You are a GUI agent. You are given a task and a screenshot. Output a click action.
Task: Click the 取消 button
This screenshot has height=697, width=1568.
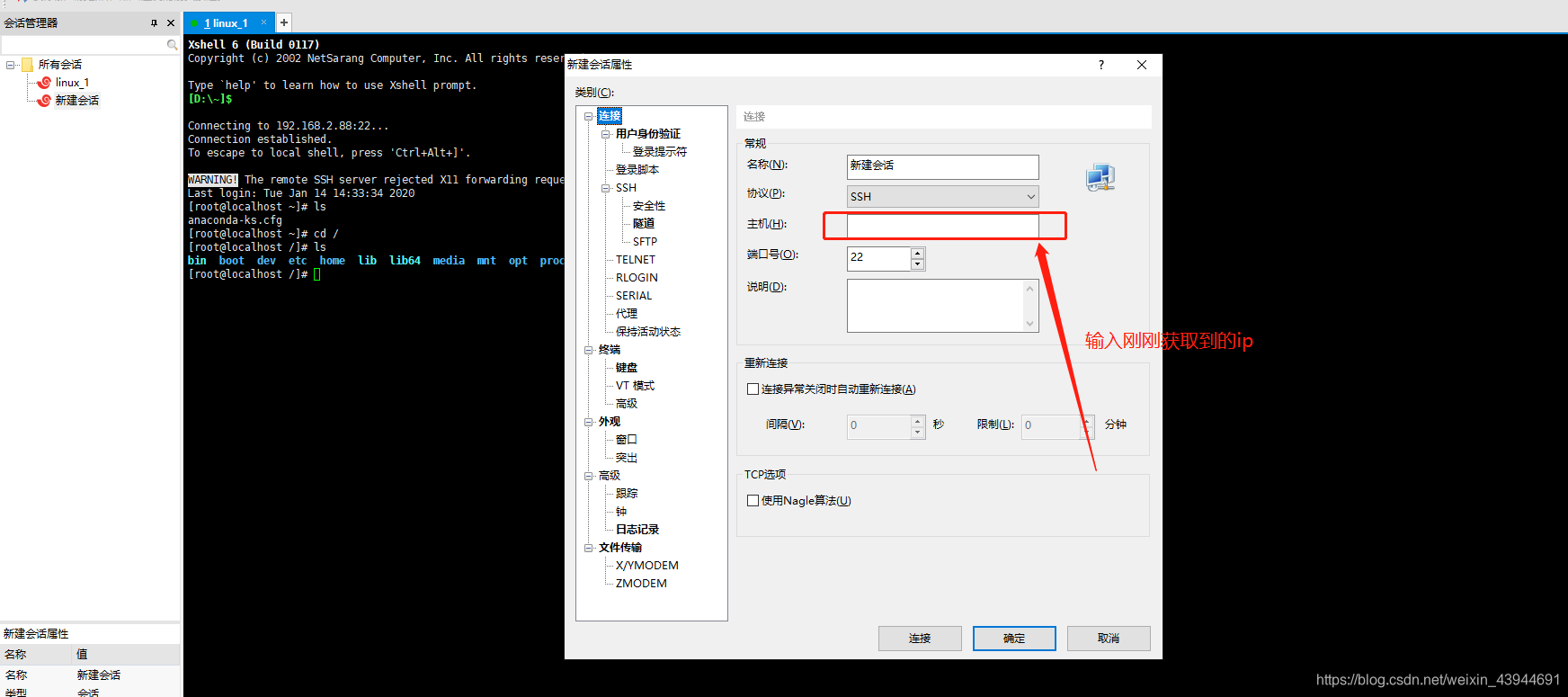[x=1109, y=639]
